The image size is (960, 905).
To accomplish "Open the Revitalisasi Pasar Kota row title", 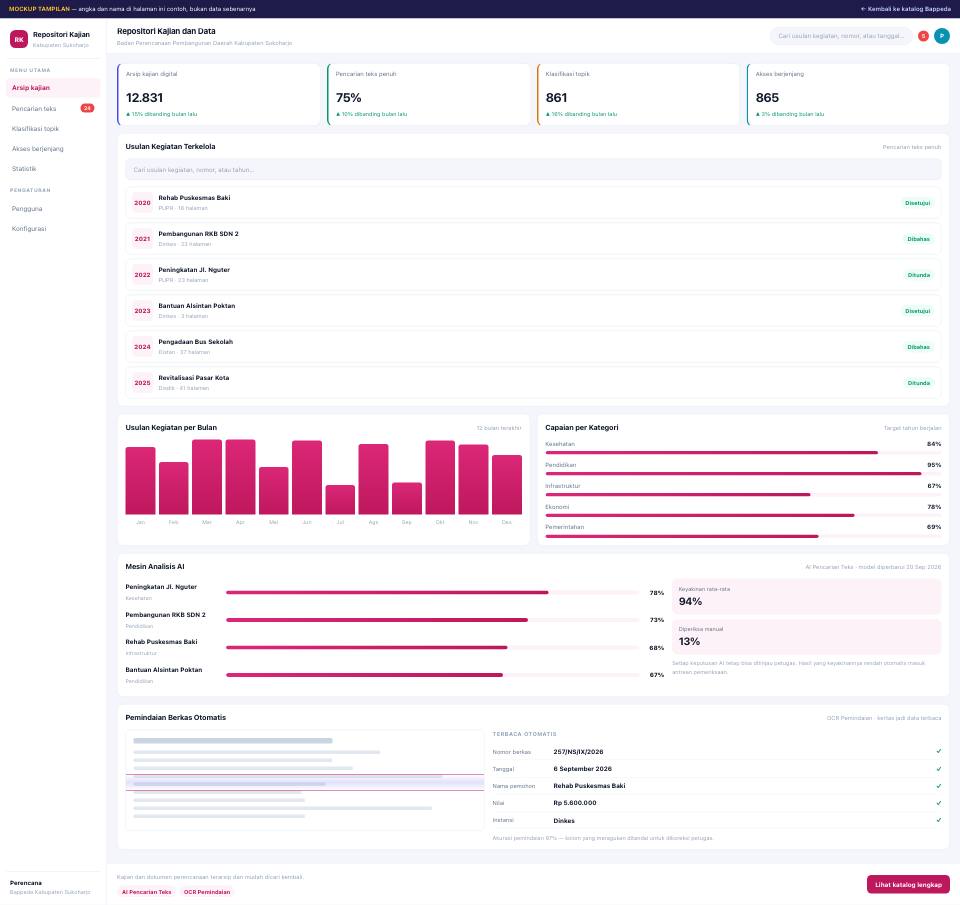I will coord(194,378).
